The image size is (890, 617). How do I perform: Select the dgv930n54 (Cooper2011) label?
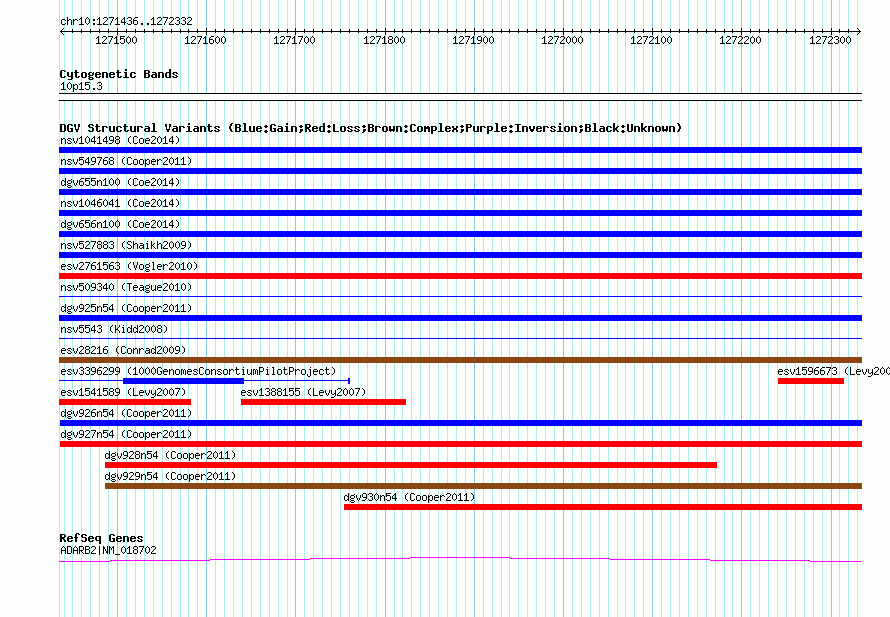click(x=409, y=497)
